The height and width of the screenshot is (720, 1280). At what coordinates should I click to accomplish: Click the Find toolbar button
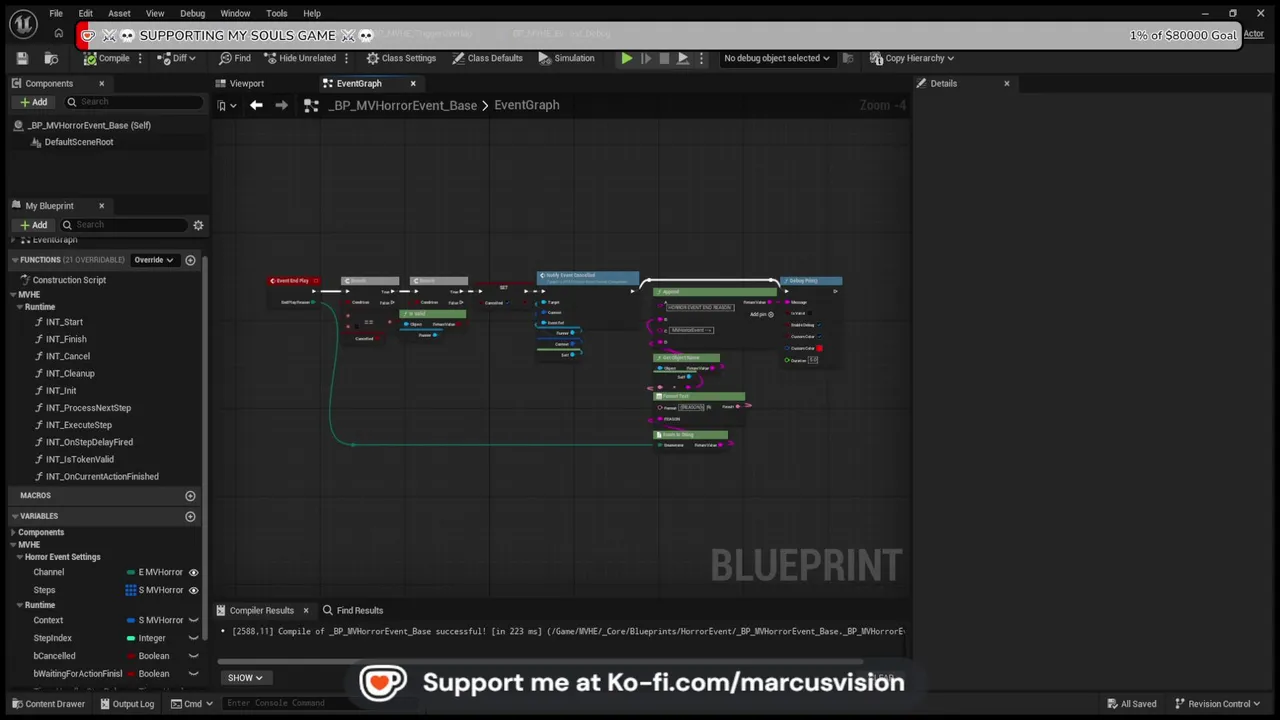[x=235, y=58]
